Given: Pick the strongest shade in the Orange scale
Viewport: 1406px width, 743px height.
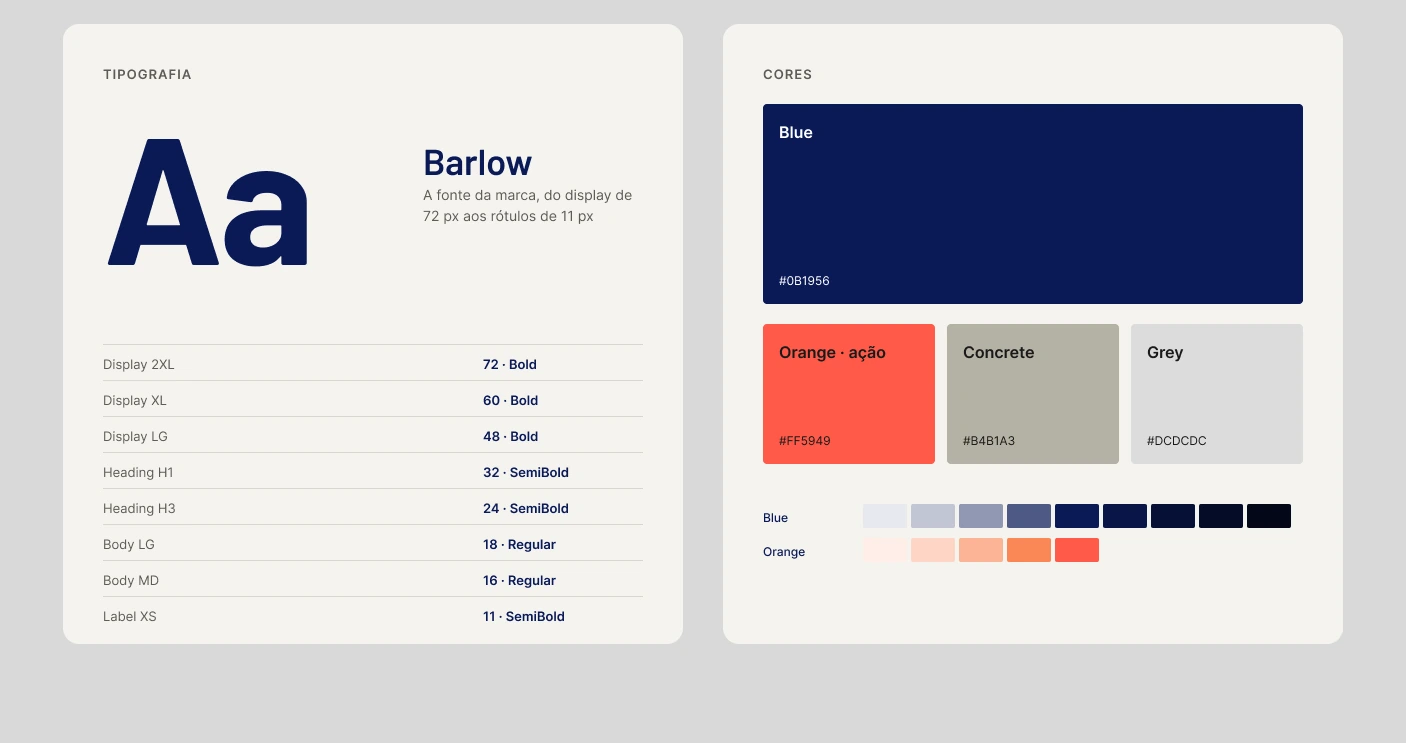Looking at the screenshot, I should (x=1077, y=550).
